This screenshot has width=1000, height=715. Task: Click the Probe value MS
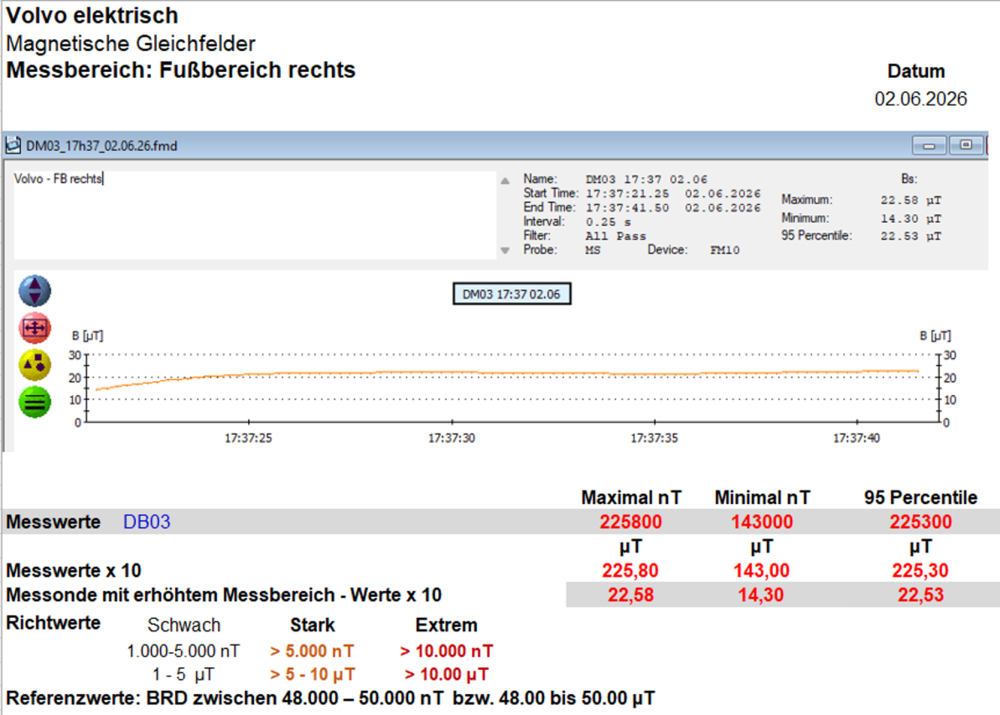click(592, 250)
